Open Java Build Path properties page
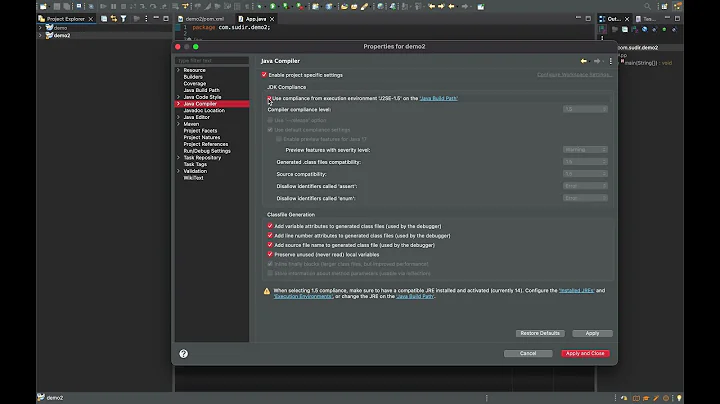Viewport: 720px width, 404px height. (202, 90)
